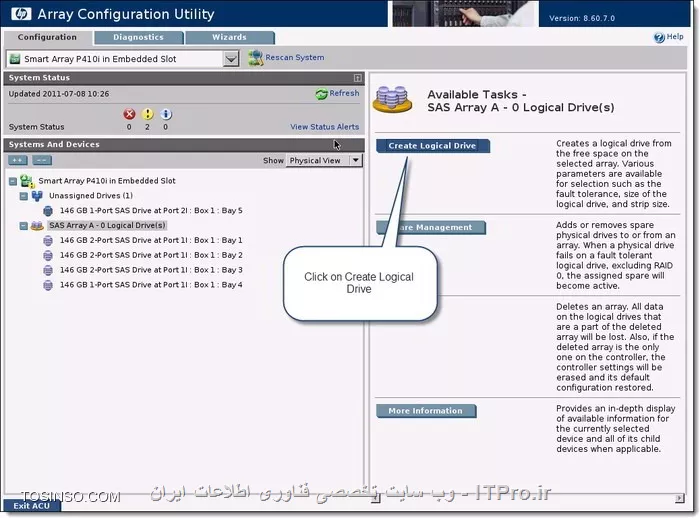This screenshot has width=700, height=518.
Task: Click the More Information button
Action: [x=426, y=411]
